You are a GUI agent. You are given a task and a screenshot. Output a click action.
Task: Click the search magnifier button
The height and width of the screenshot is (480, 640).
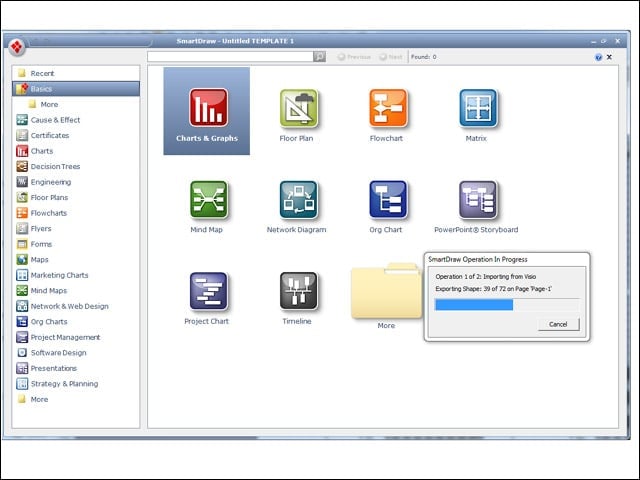pyautogui.click(x=319, y=56)
